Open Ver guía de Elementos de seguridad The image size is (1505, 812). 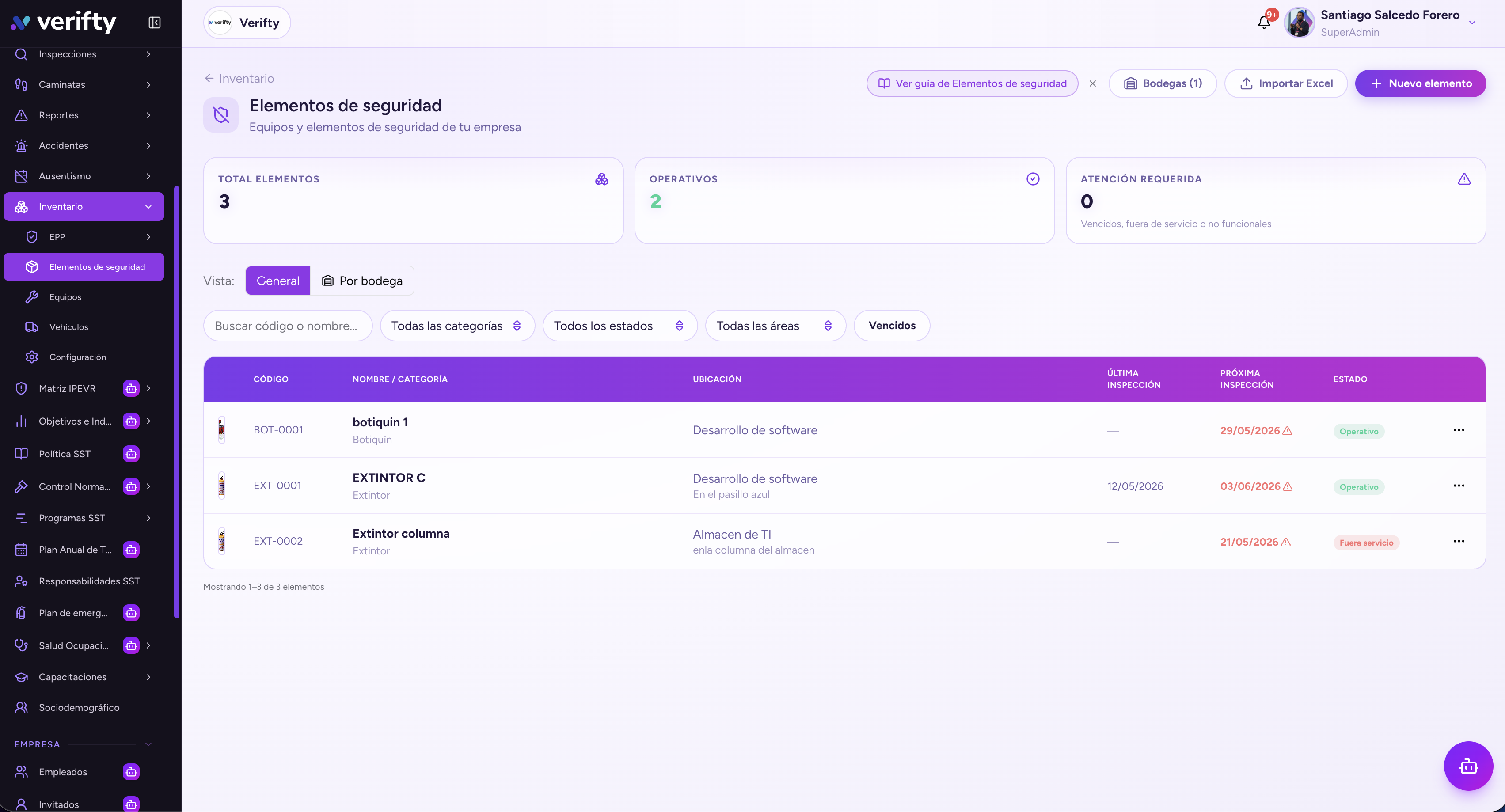click(x=972, y=83)
